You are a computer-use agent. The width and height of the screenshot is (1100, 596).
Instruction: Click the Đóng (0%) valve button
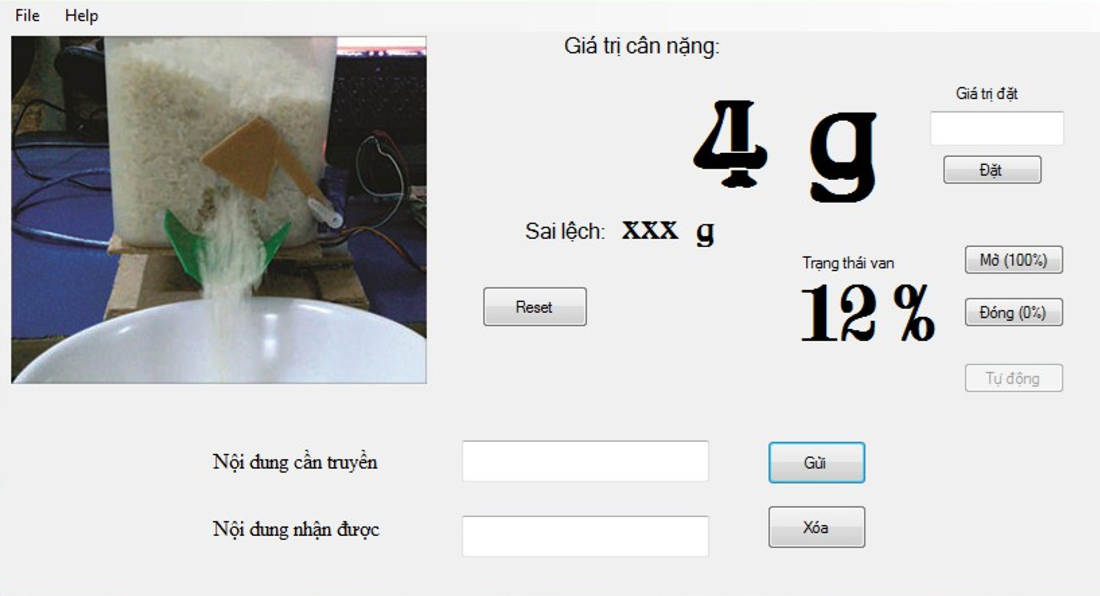pyautogui.click(x=1014, y=313)
